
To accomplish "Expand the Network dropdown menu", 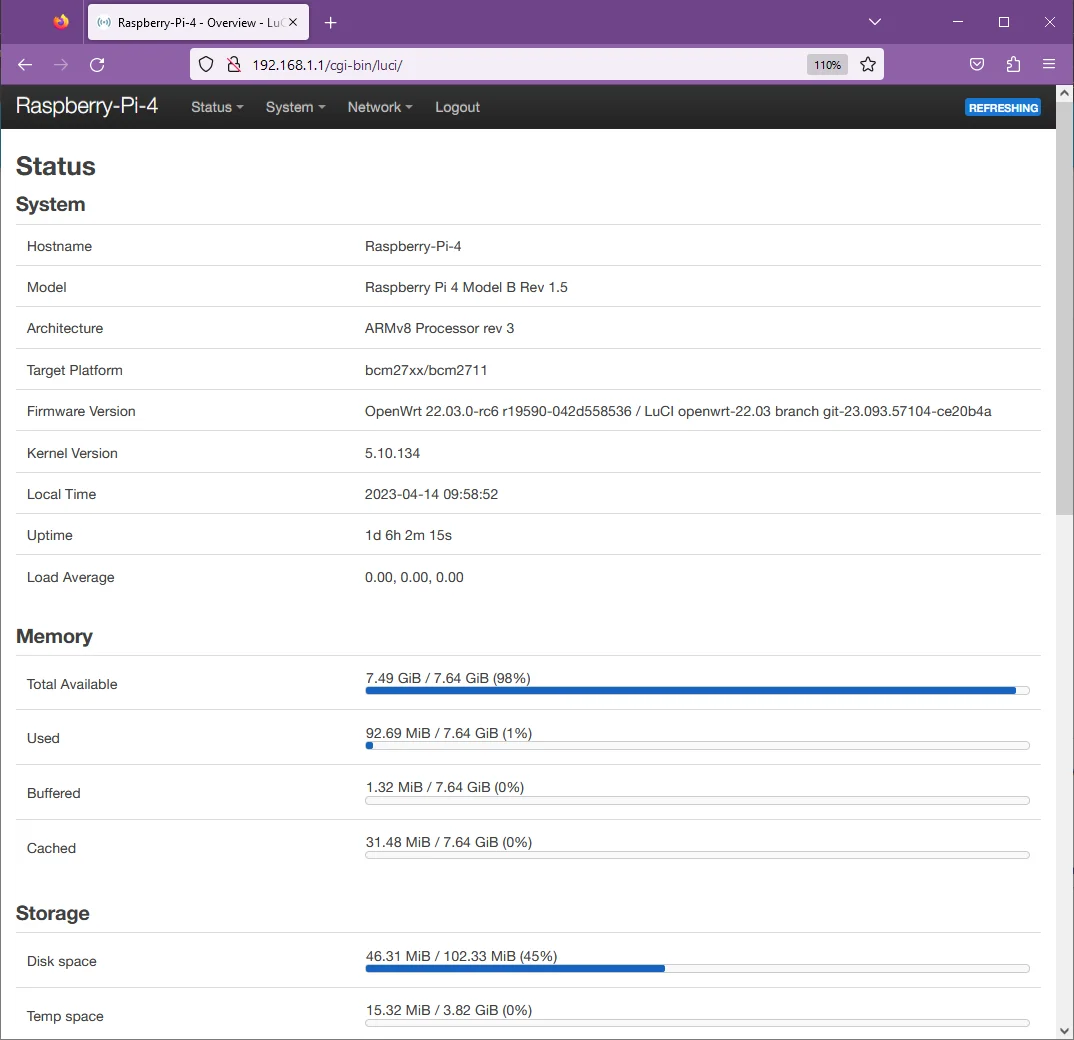I will point(379,107).
